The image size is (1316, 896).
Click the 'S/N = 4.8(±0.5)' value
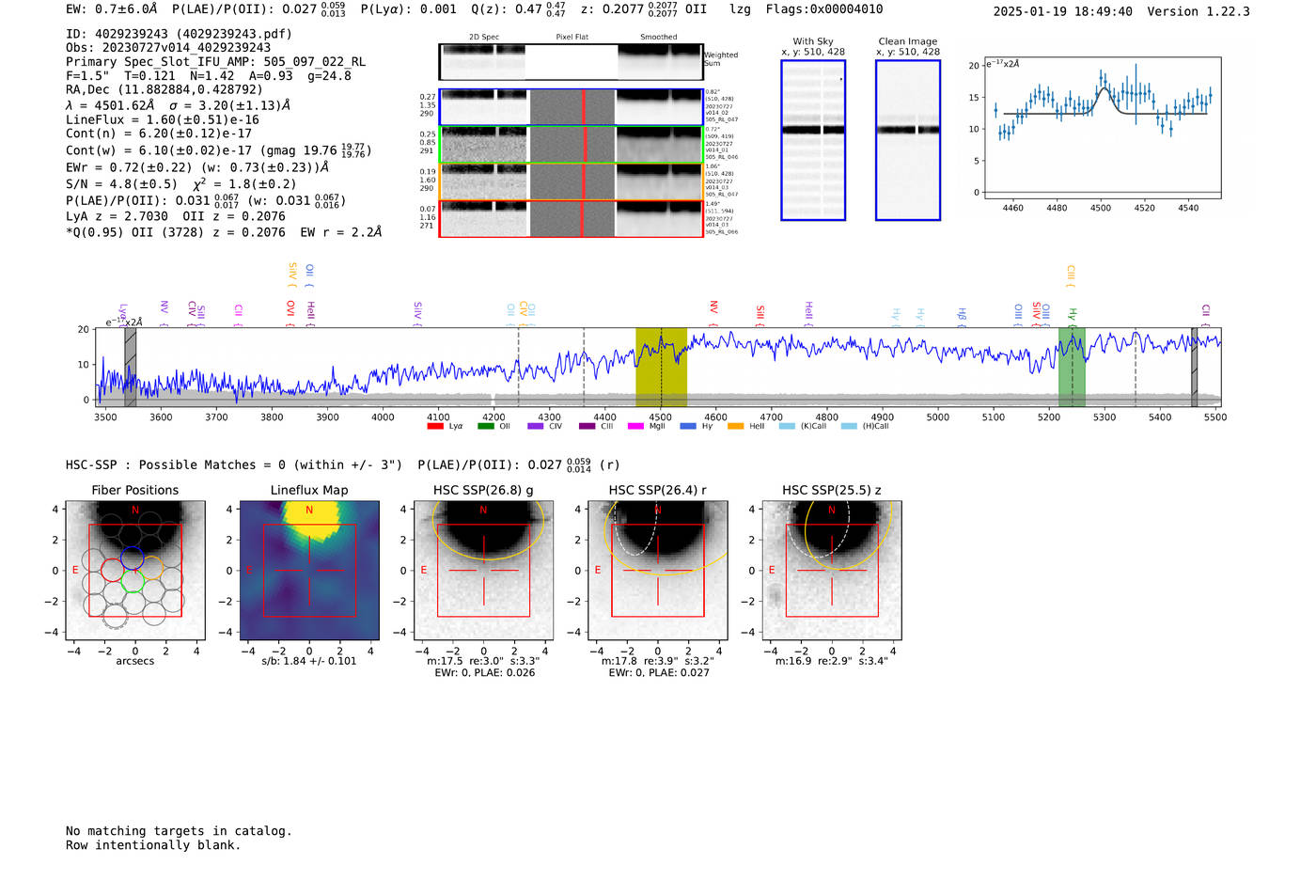[121, 184]
